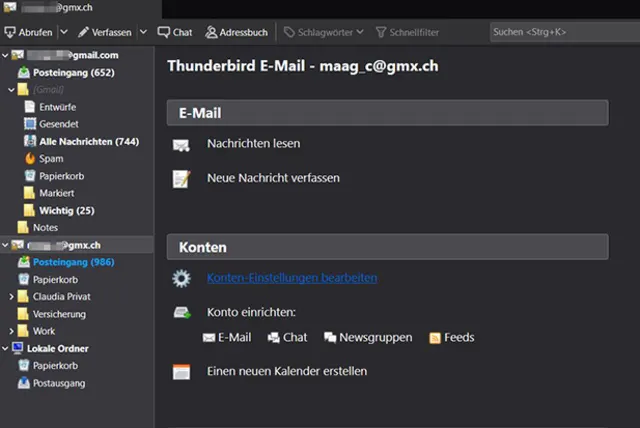Click the new calendar icon
The image size is (640, 428).
181,372
